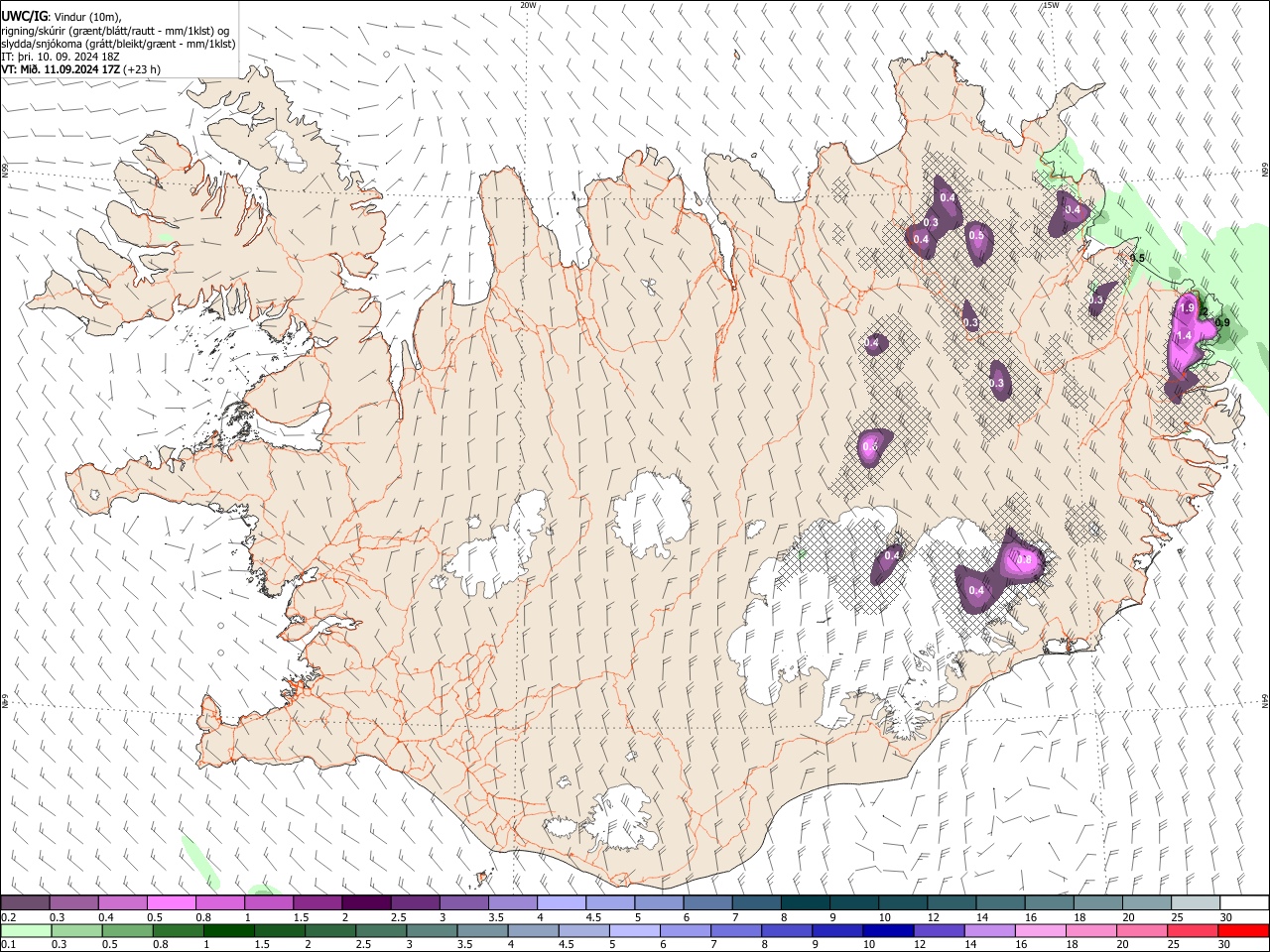Pick upper legend swatch labeled 2.5

415,902
